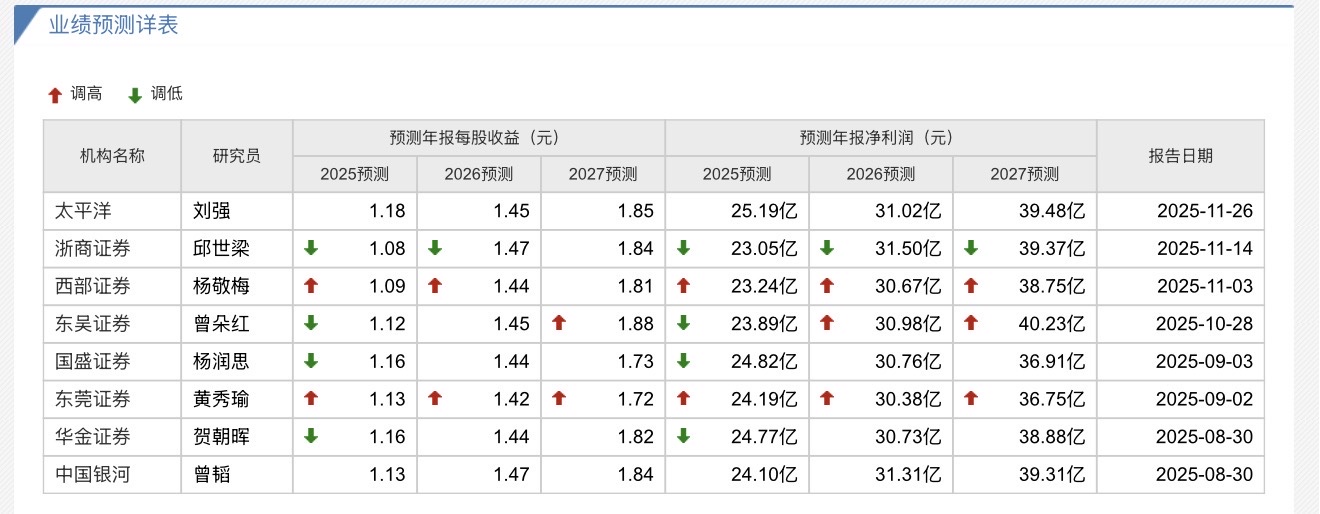This screenshot has height=514, width=1320.
Task: Click the red 调高 legend arrow icon
Action: (56, 95)
